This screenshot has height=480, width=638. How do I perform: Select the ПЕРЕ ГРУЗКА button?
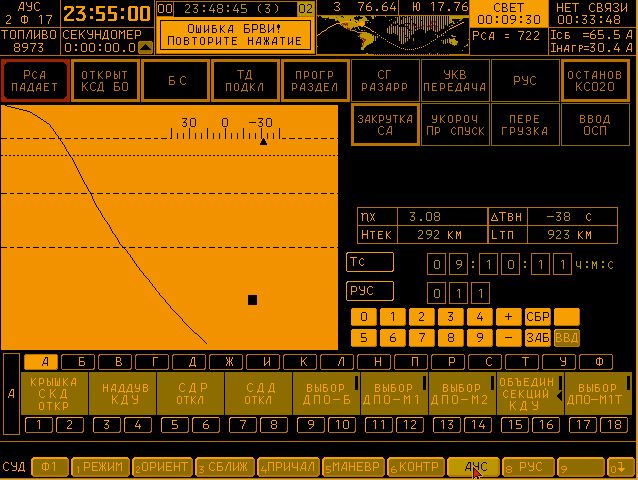[524, 124]
